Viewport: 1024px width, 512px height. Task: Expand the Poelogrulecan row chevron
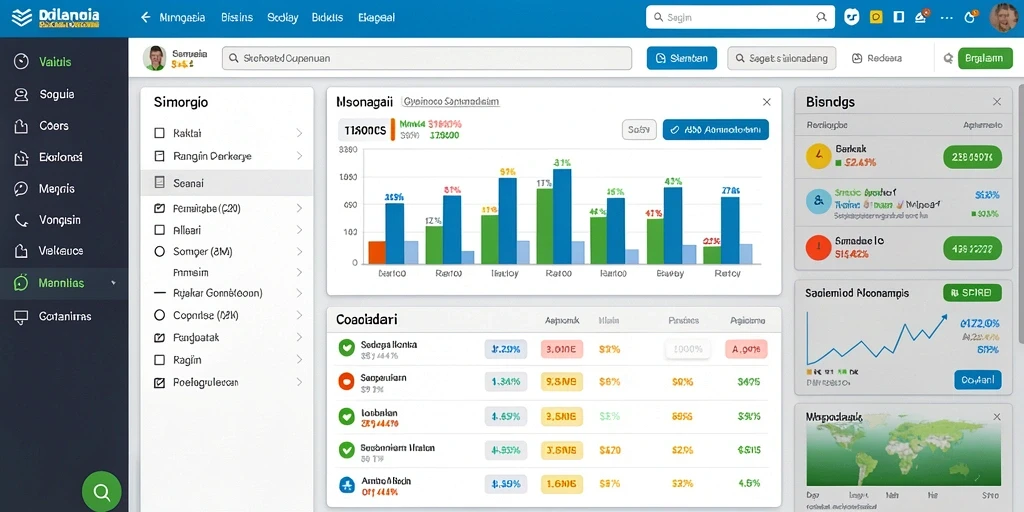299,382
